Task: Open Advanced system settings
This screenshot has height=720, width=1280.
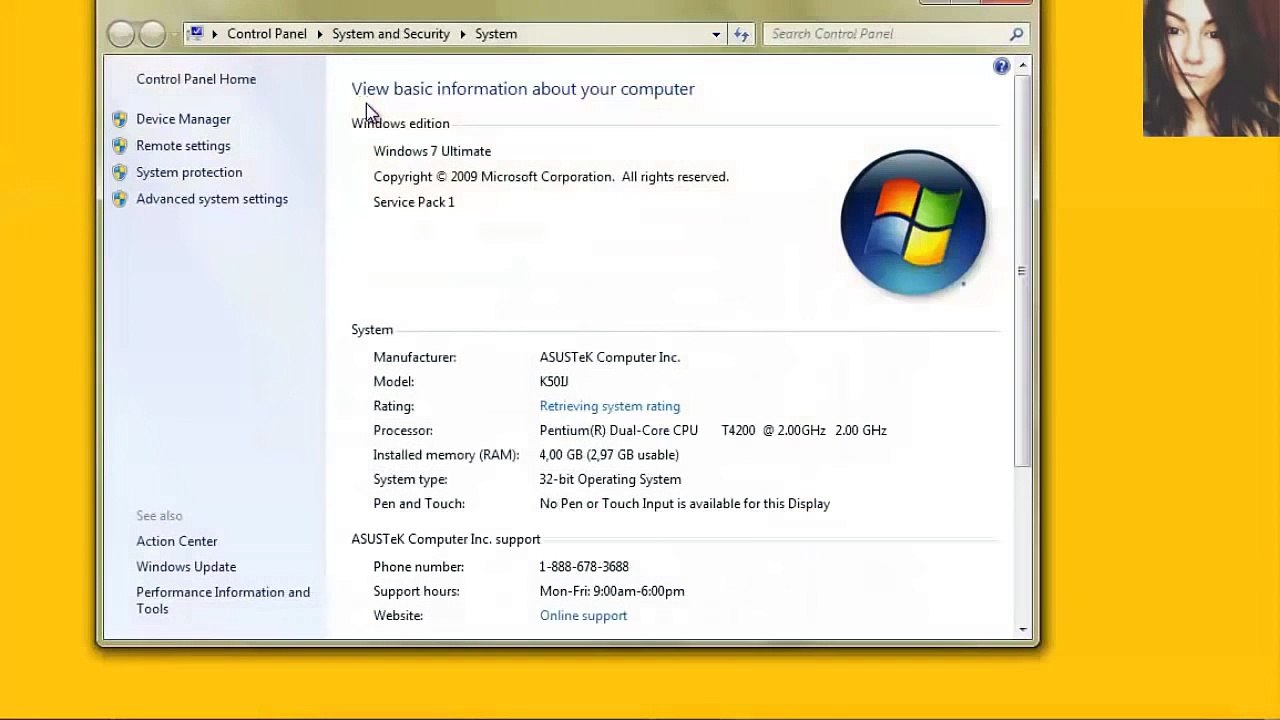Action: coord(212,199)
